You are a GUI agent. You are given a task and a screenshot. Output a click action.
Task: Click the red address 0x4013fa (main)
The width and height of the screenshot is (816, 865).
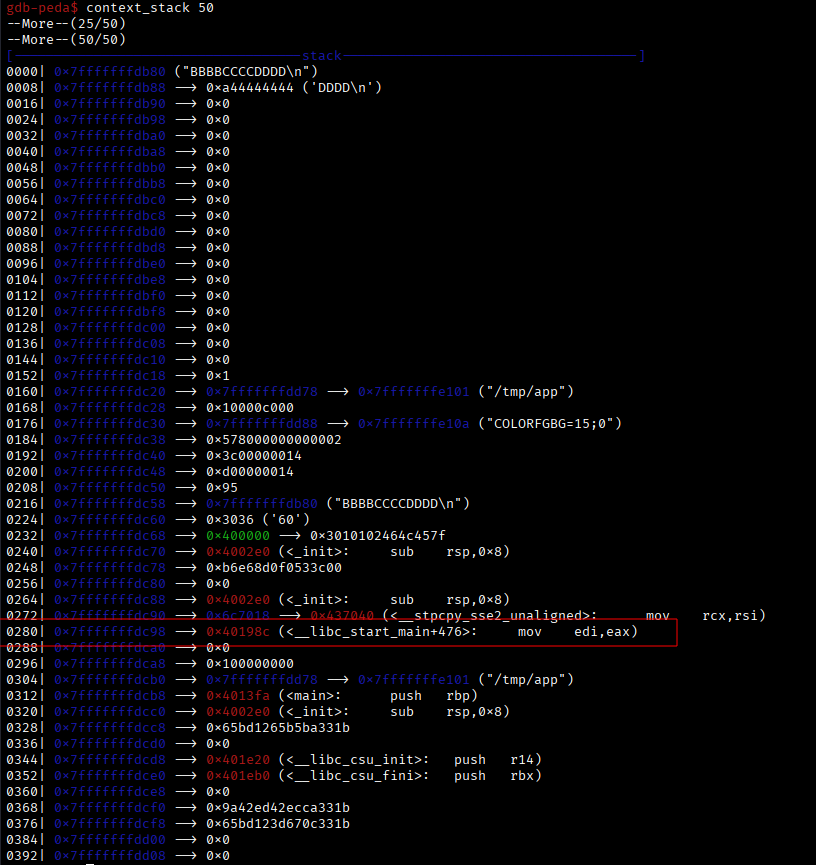pos(238,696)
